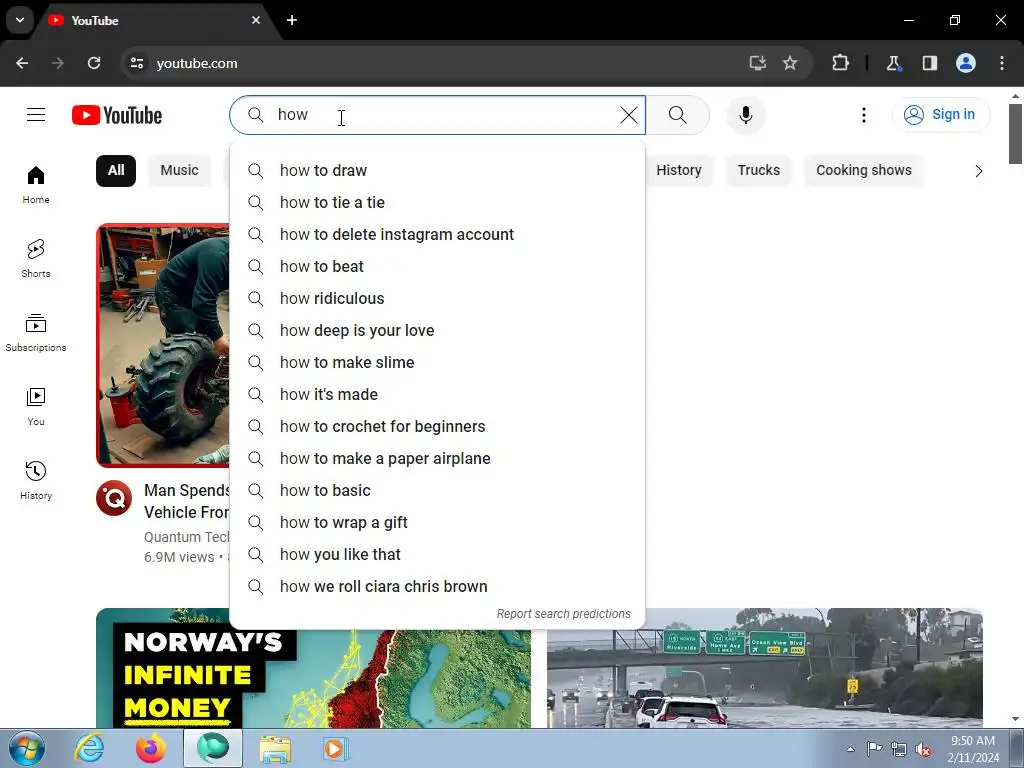Open Chrome Labs flask icon
Image resolution: width=1024 pixels, height=768 pixels.
(x=893, y=63)
